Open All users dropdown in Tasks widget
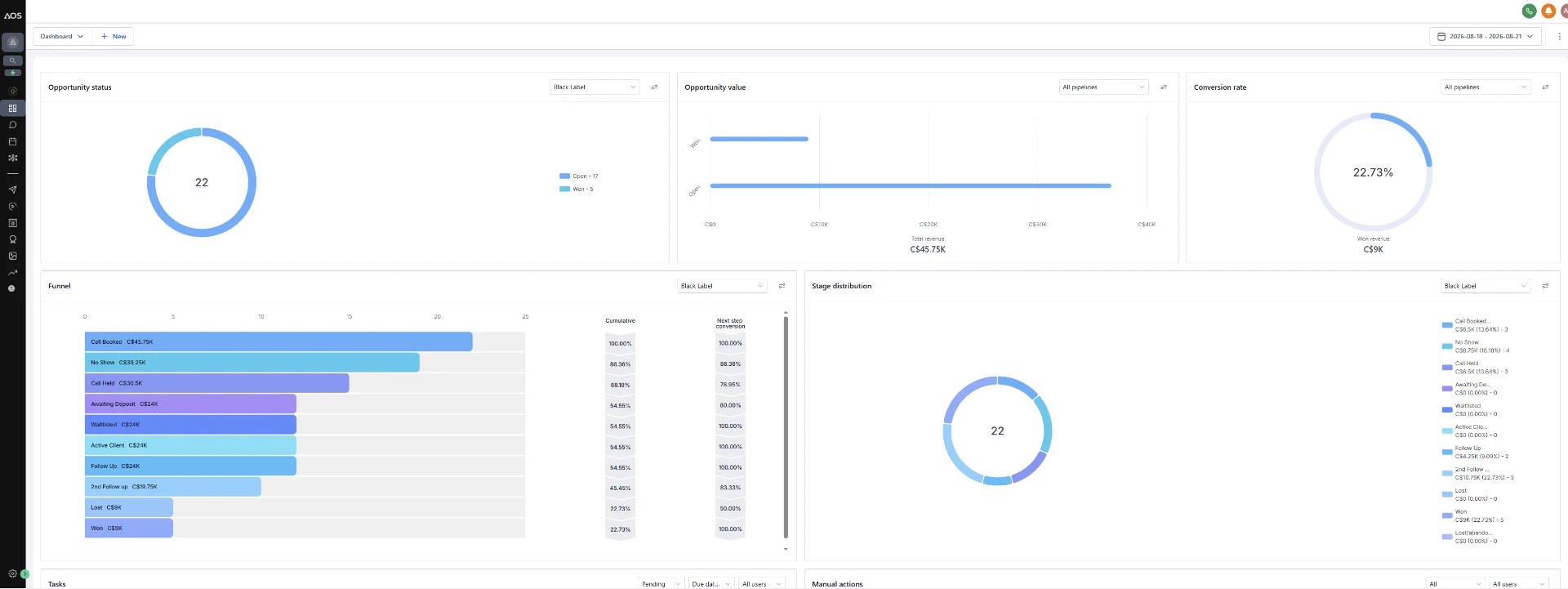Screen dimensions: 1568x589 pos(762,583)
